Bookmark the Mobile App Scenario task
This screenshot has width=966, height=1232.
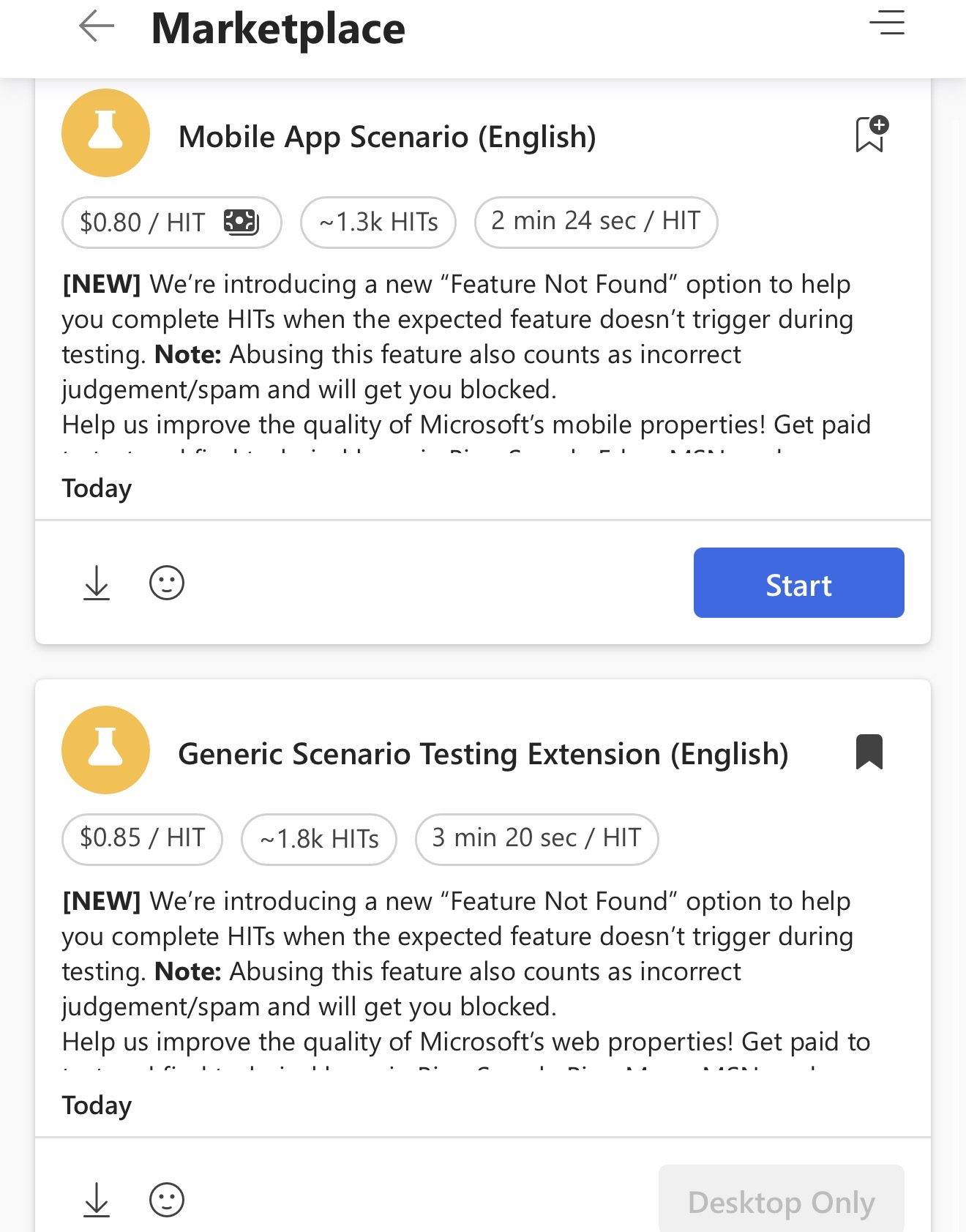[x=871, y=134]
